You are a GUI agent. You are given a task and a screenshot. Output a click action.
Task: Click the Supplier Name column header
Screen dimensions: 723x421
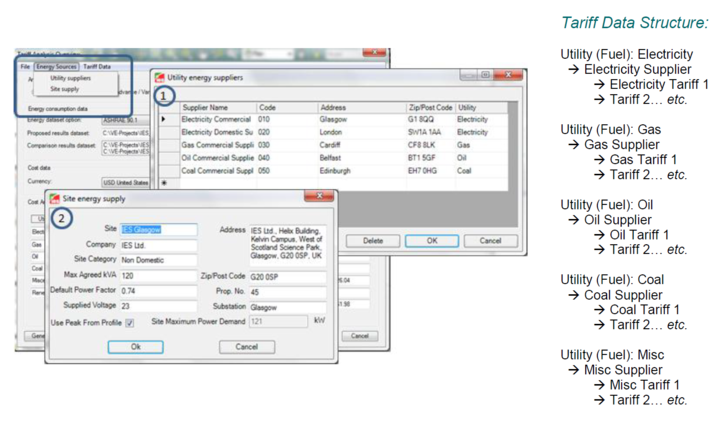pyautogui.click(x=205, y=107)
